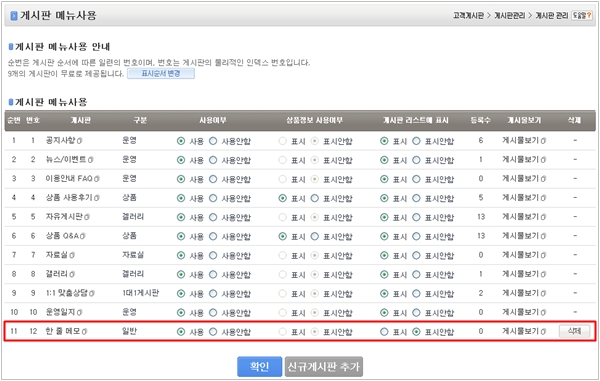
Task: Click the 등록수 column header
Action: [480, 120]
